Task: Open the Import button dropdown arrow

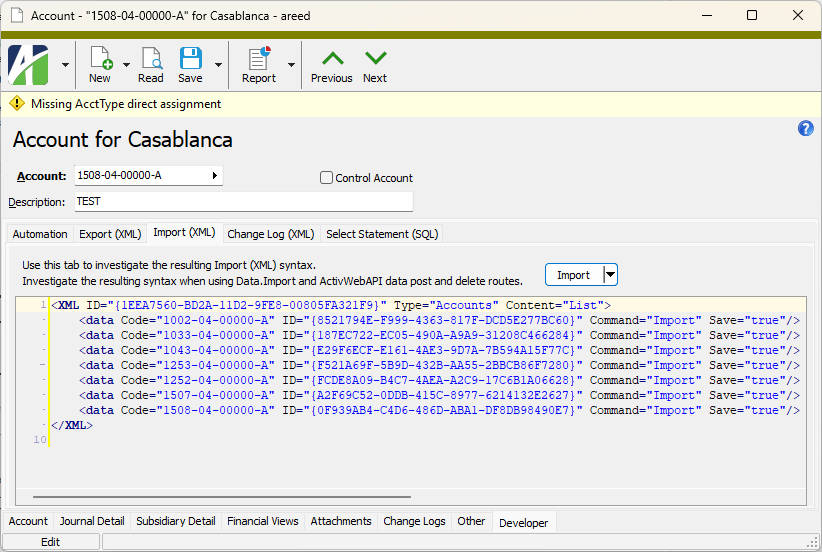Action: coord(610,275)
